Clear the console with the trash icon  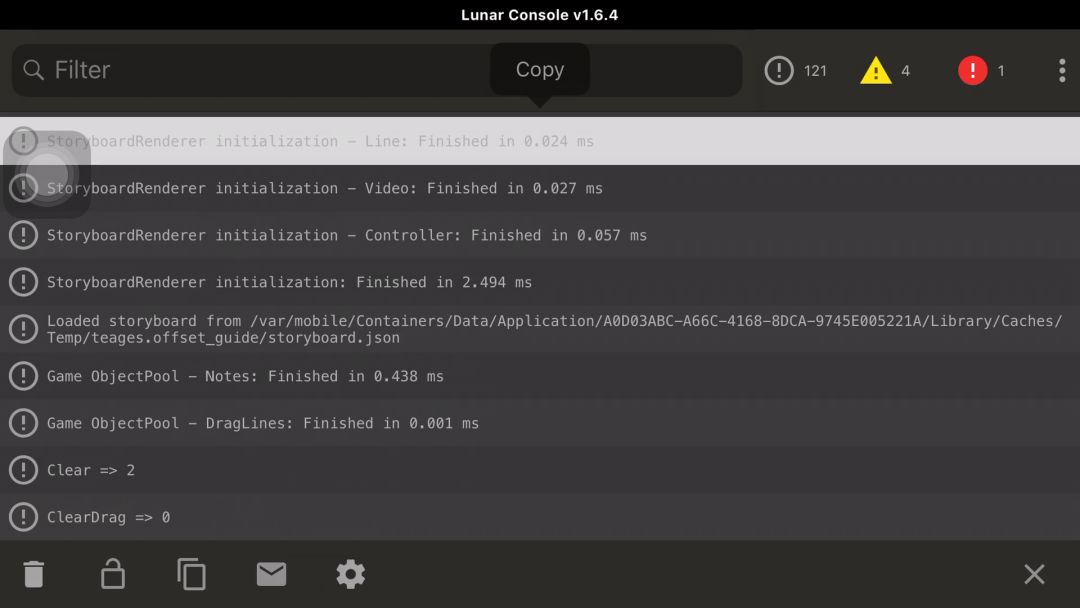[34, 574]
